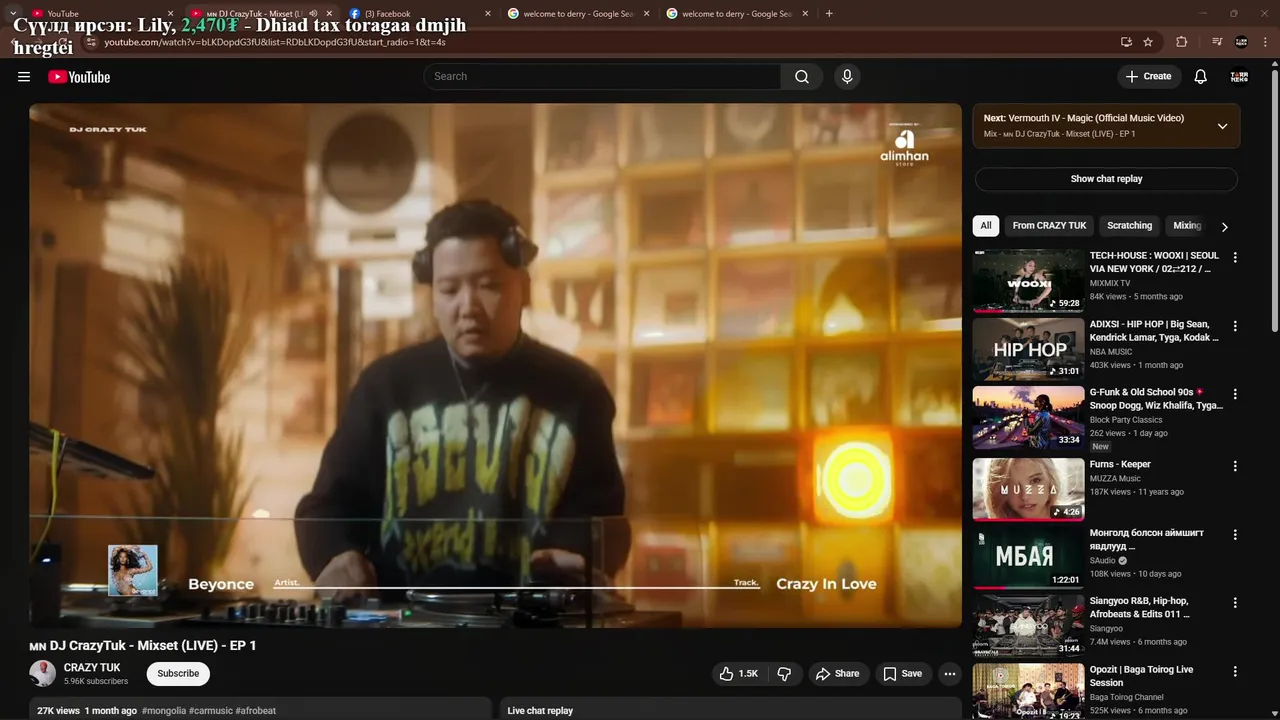Click the install app icon in address bar
Screen dimensions: 1280x720
(x=1126, y=42)
